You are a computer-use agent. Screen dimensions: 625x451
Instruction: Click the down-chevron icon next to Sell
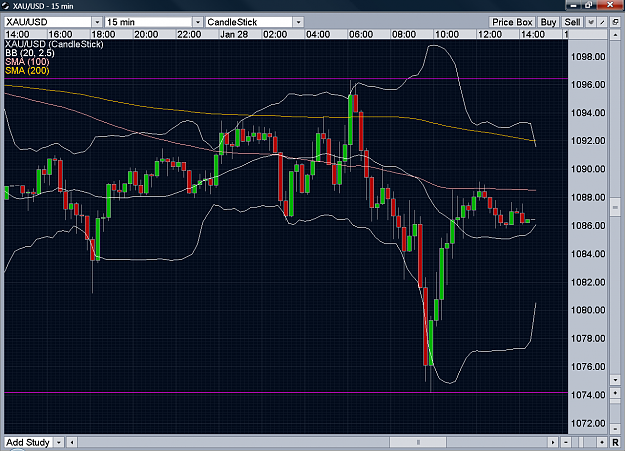tap(591, 22)
